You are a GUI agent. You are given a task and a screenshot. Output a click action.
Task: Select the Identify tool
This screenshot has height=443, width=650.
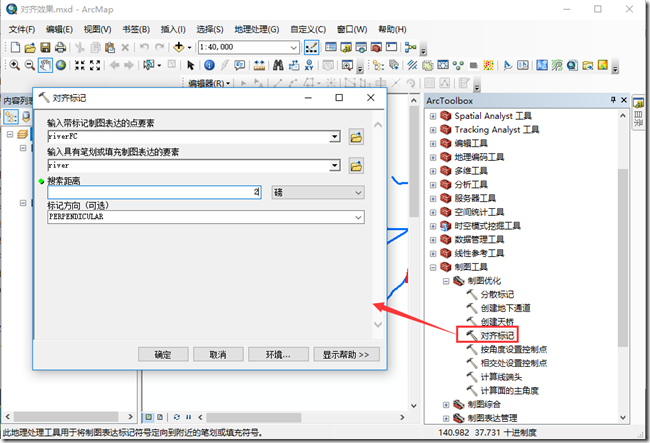[209, 65]
